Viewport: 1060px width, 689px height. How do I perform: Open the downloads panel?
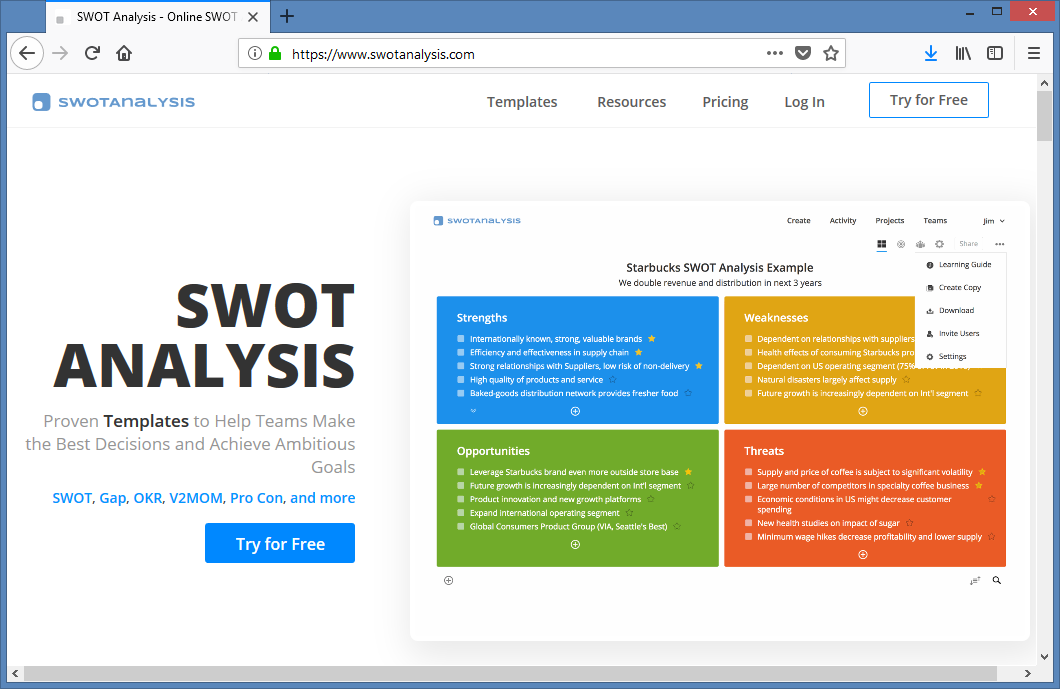pyautogui.click(x=931, y=53)
